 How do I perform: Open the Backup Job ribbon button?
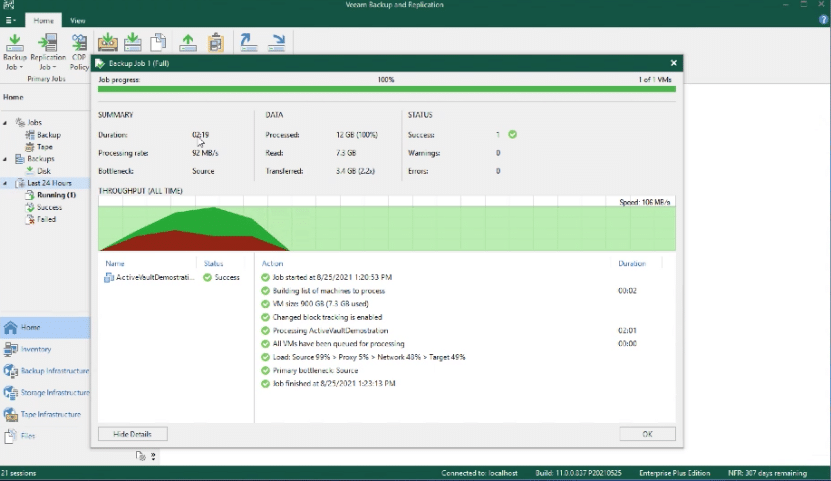[x=15, y=52]
